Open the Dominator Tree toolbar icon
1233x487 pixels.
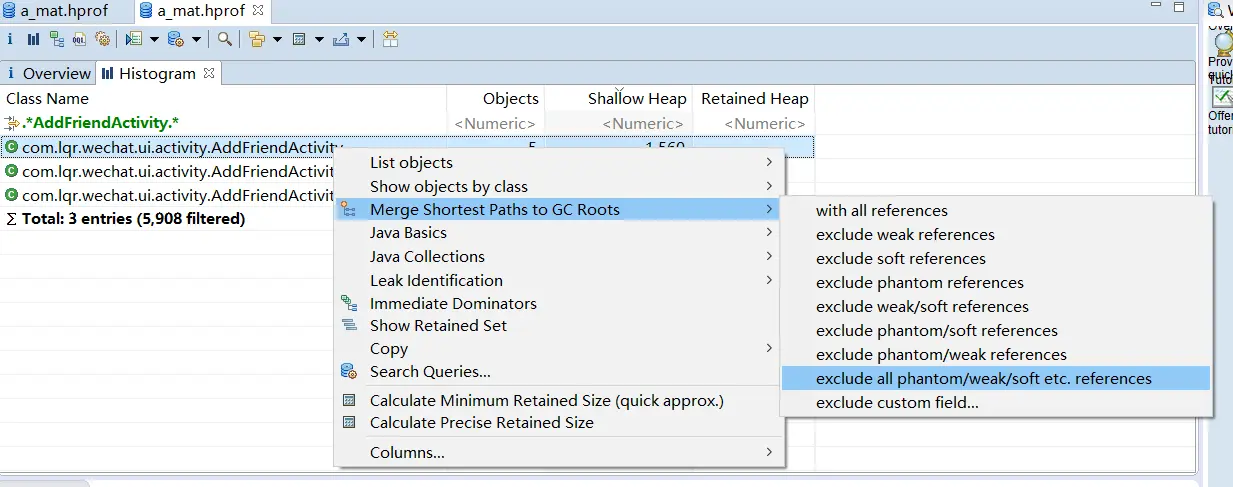point(57,39)
